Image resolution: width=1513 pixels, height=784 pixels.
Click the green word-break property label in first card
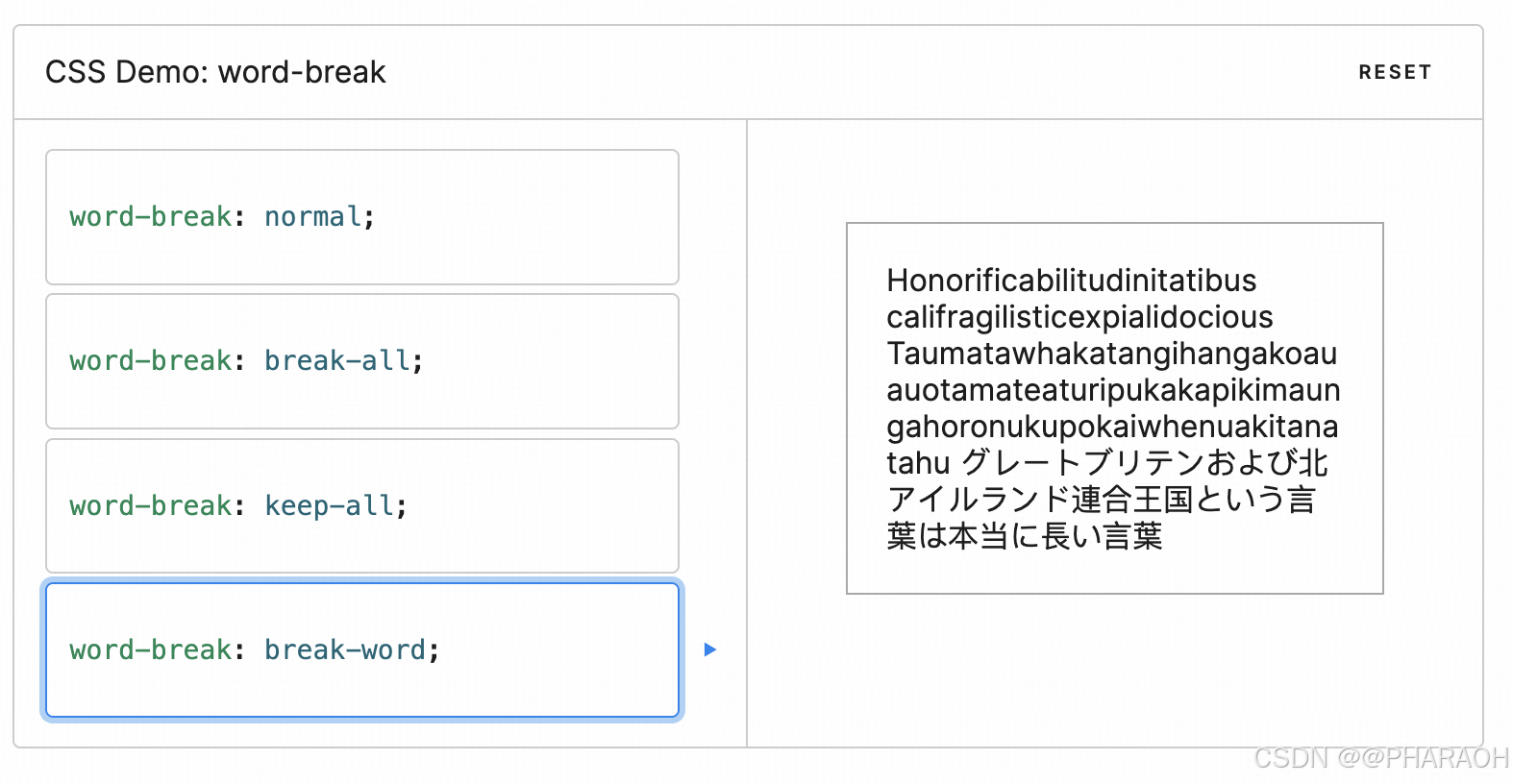click(x=150, y=217)
